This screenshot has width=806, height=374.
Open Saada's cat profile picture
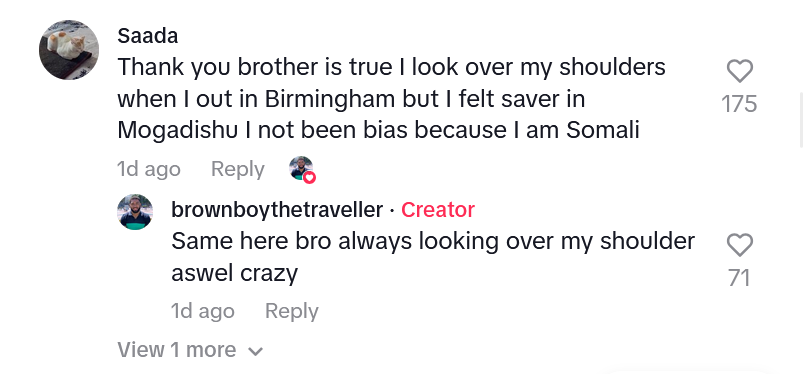click(x=69, y=50)
